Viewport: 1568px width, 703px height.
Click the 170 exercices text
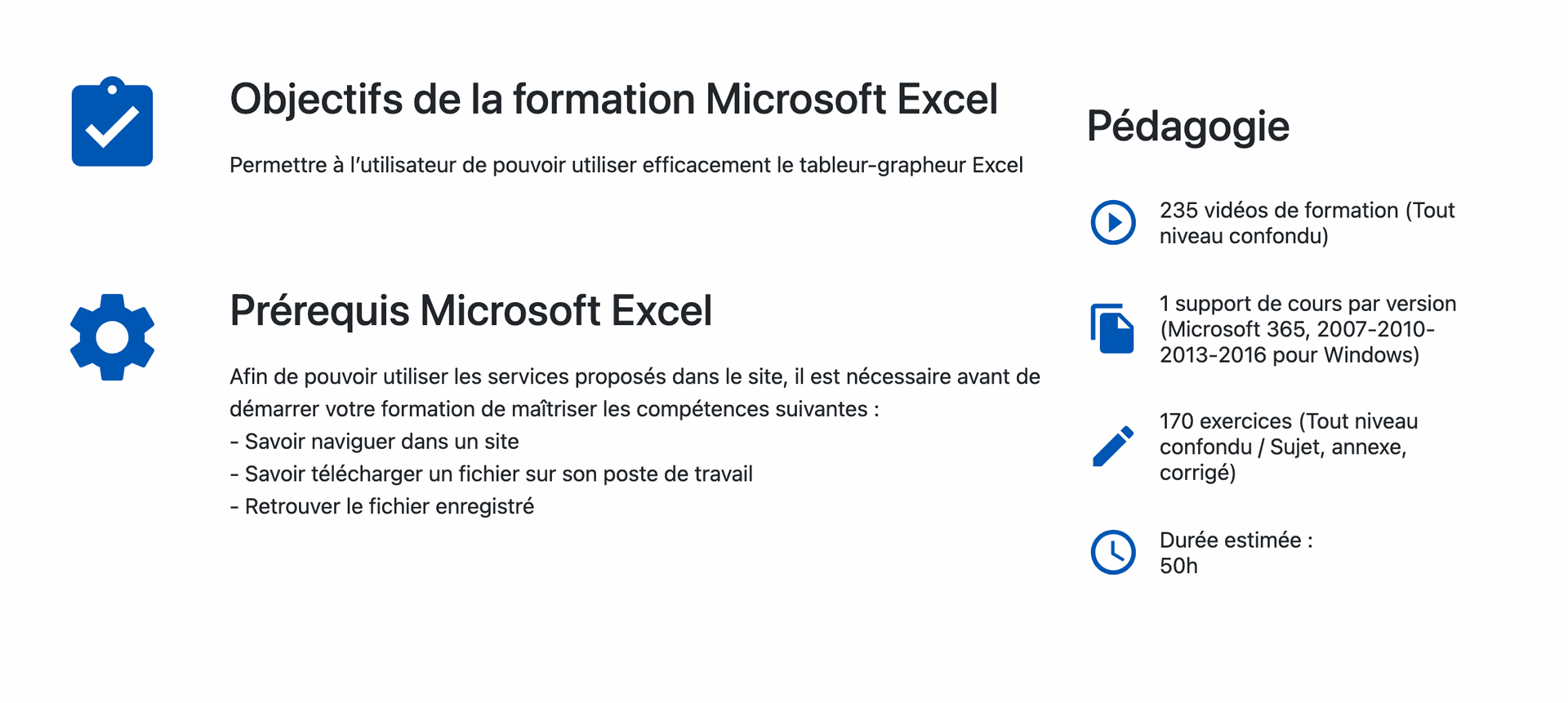pos(1288,421)
